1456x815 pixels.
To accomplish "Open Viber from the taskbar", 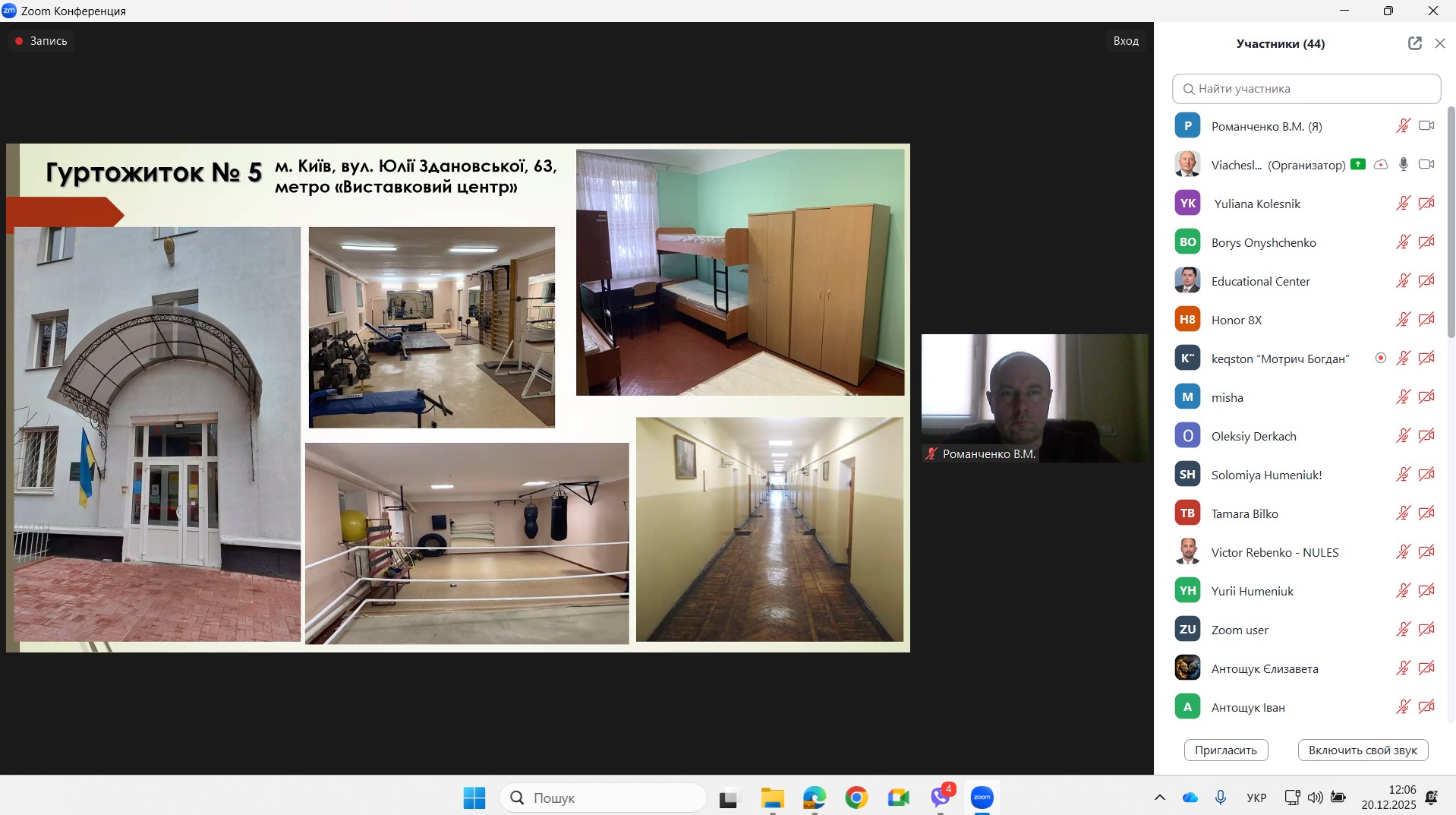I will 941,798.
